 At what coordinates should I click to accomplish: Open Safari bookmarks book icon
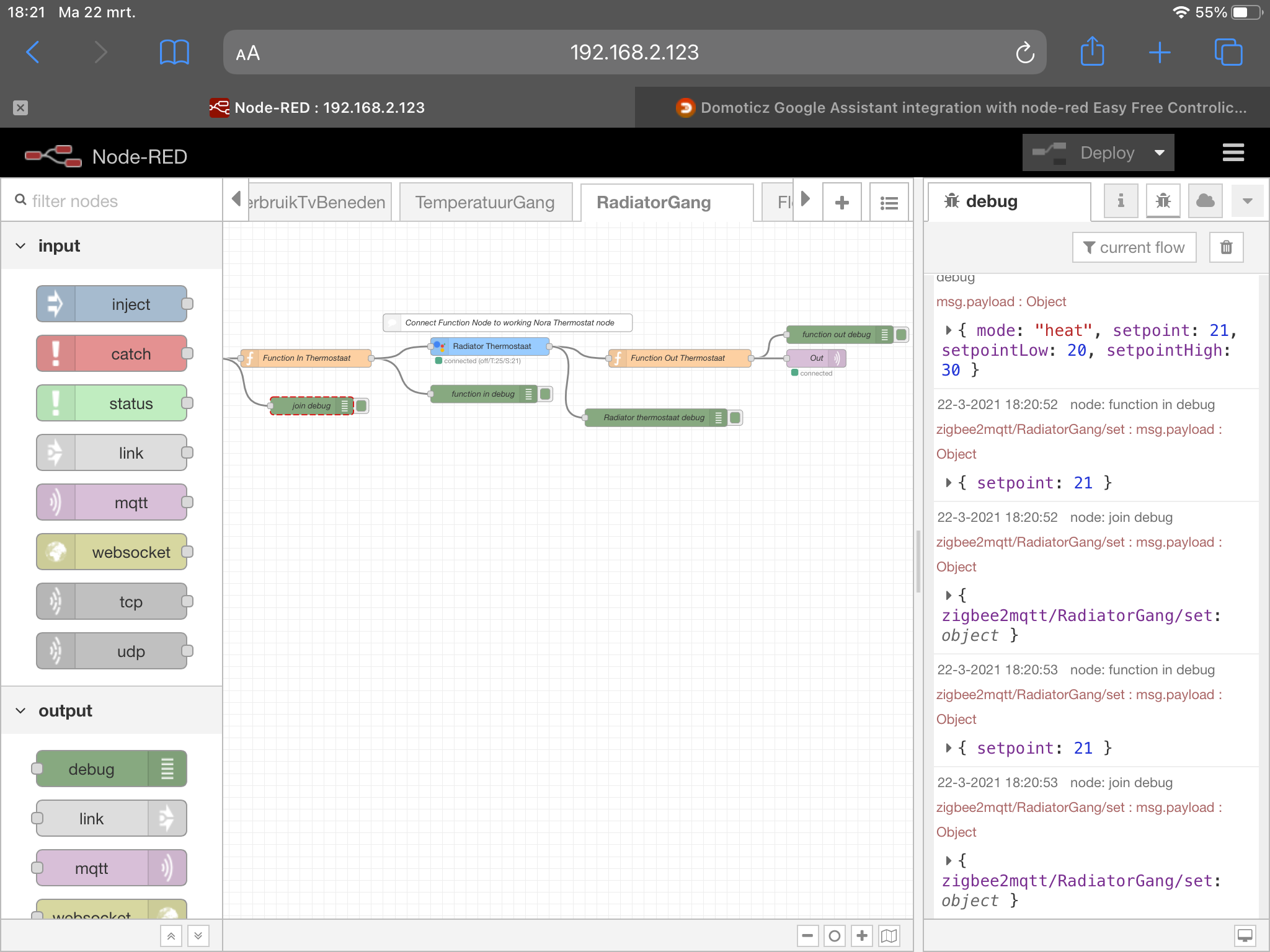174,53
